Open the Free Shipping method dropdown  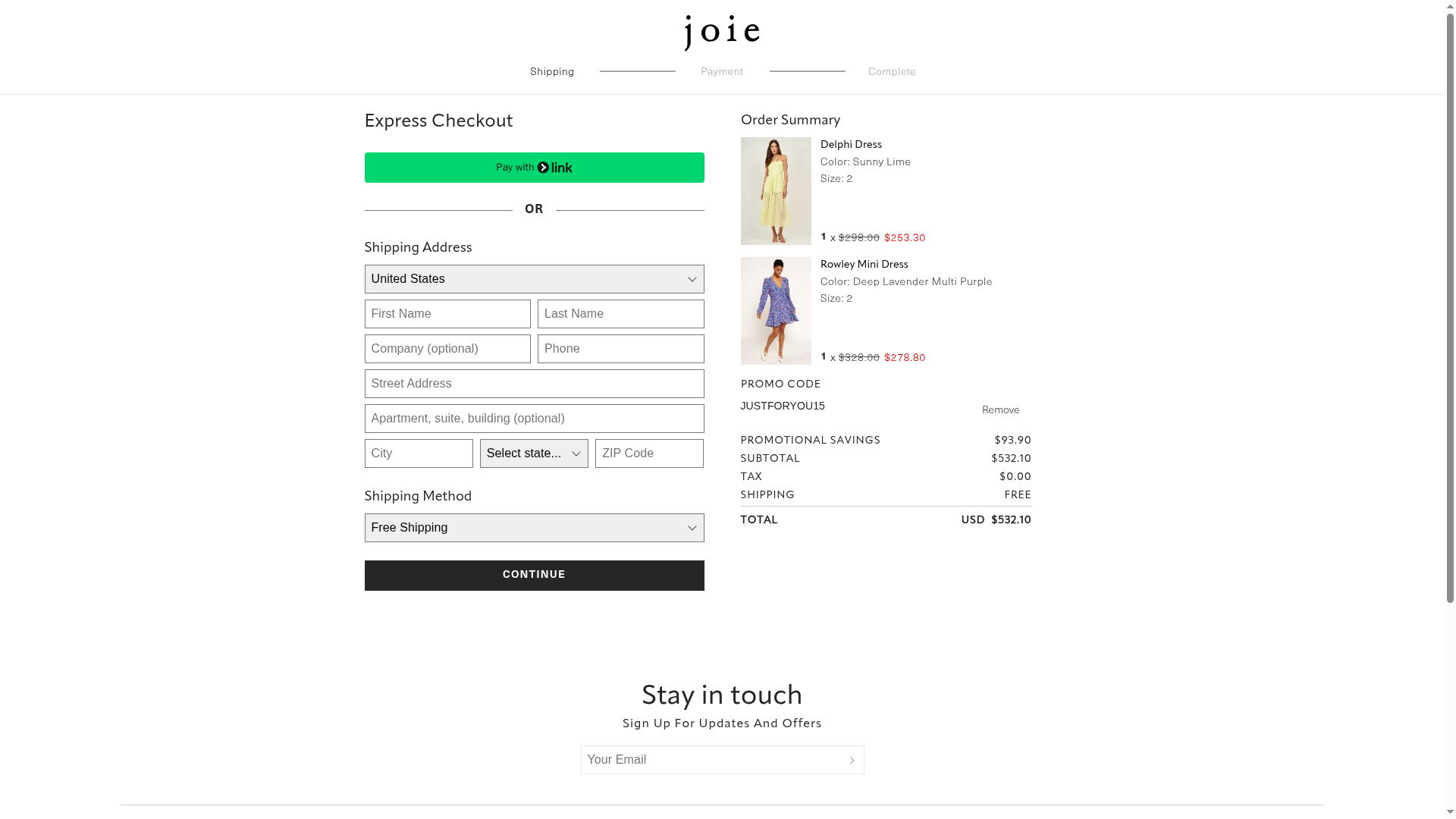click(x=534, y=528)
